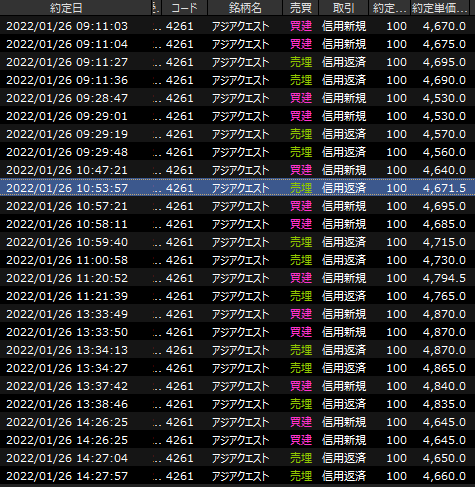Image resolution: width=475 pixels, height=487 pixels.
Task: Click the price 4,640.0
Action: coord(444,170)
